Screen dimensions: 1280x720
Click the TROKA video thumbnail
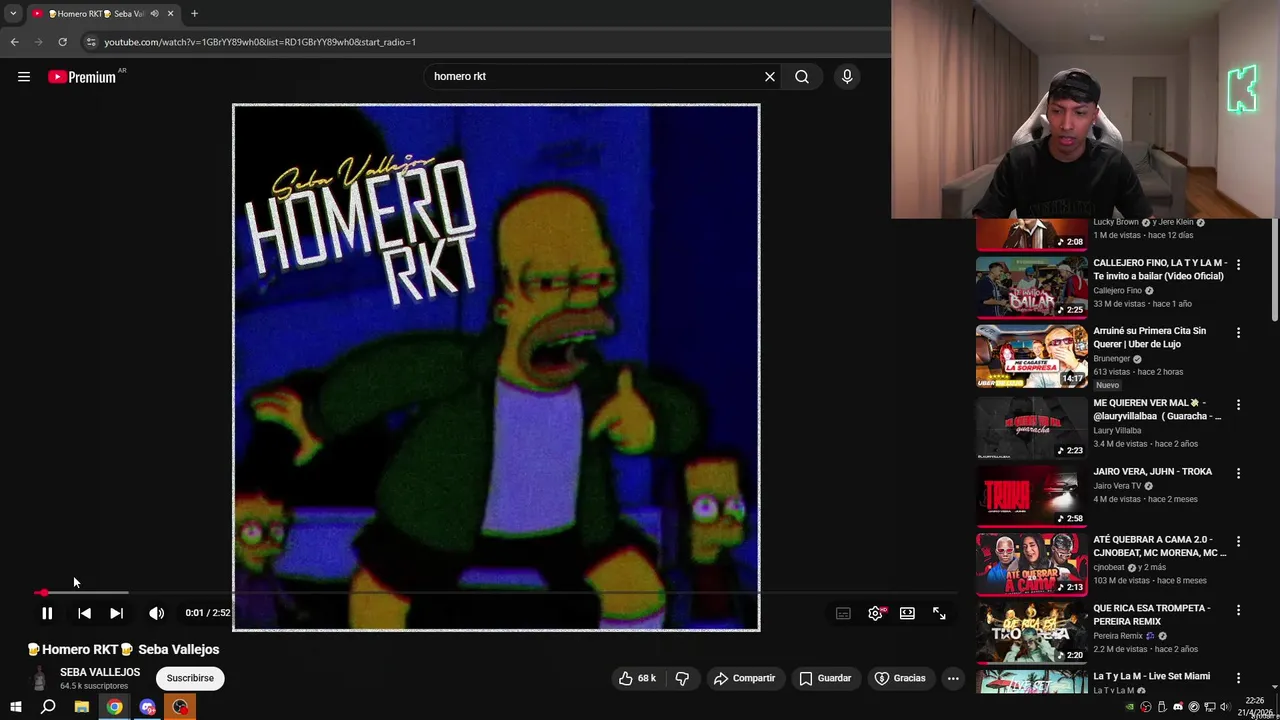pos(1031,496)
